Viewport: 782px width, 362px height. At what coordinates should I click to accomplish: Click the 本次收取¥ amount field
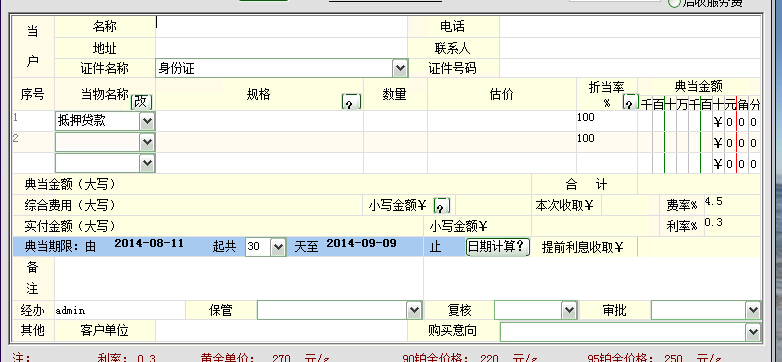coord(630,205)
